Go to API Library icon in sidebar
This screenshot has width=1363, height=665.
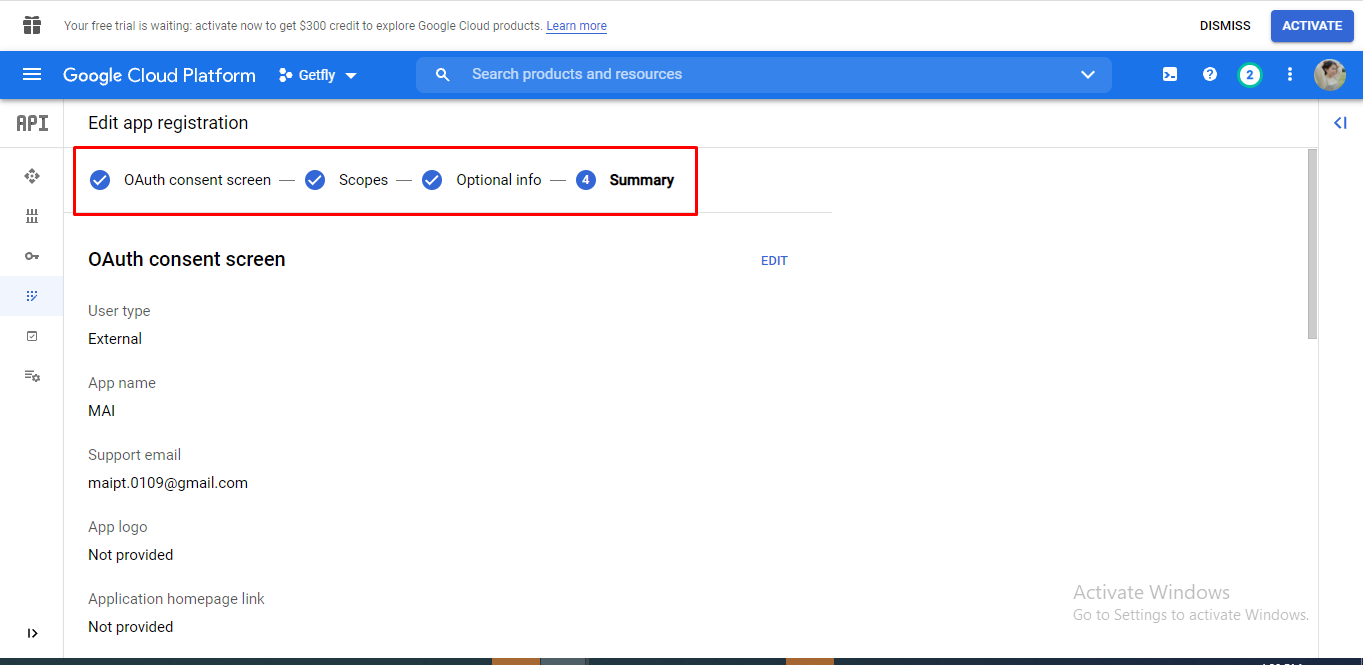(32, 216)
